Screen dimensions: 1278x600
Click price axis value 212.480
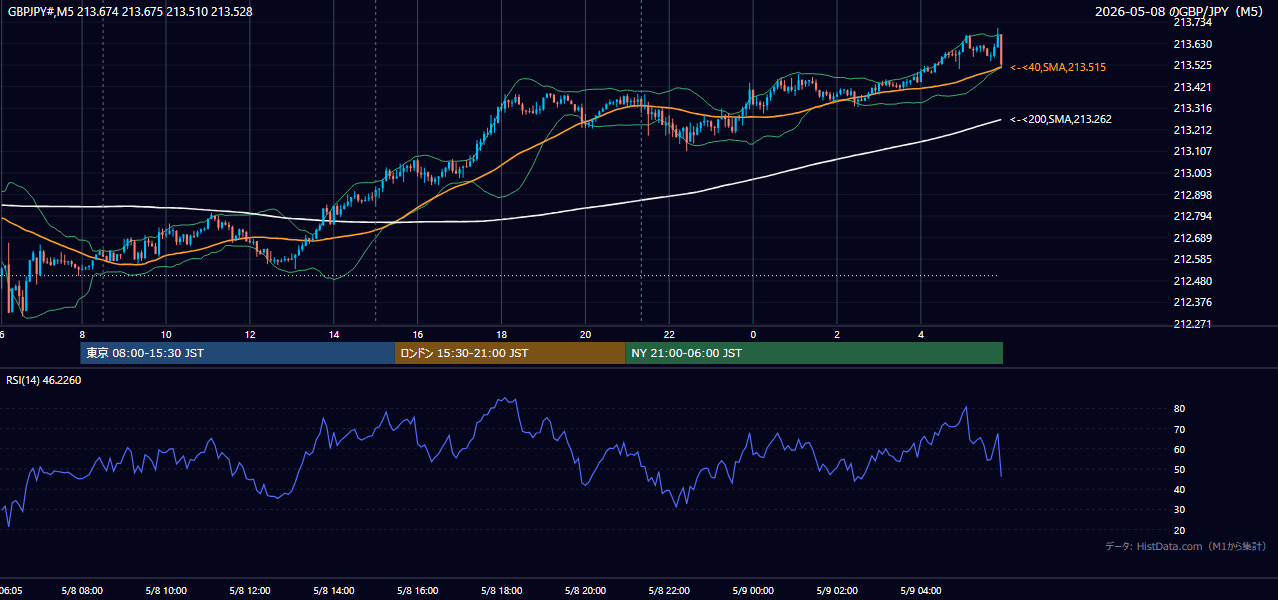click(1192, 281)
